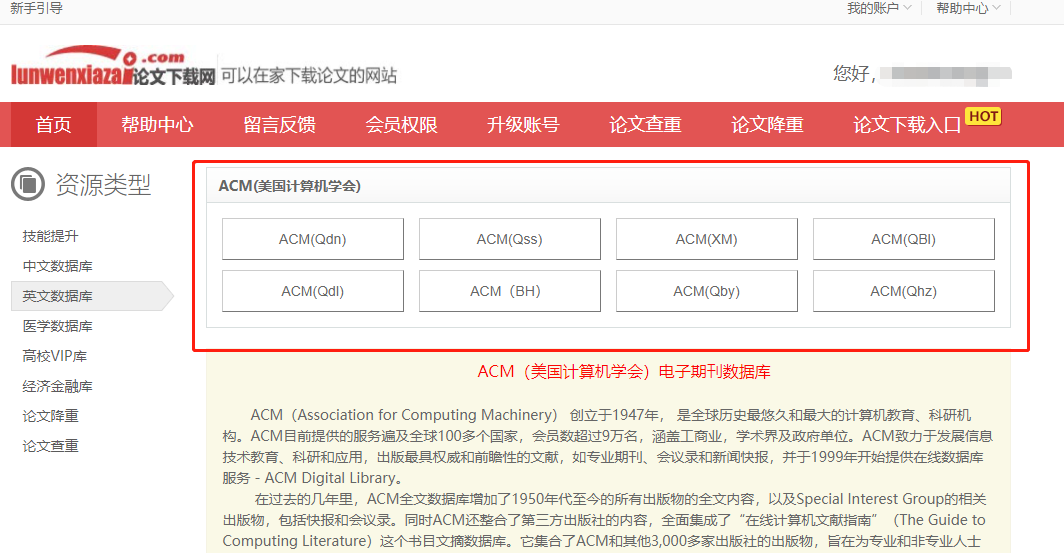Screen dimensions: 1064x553
Task: Click the HOT badge on the download entry
Action: pyautogui.click(x=983, y=116)
